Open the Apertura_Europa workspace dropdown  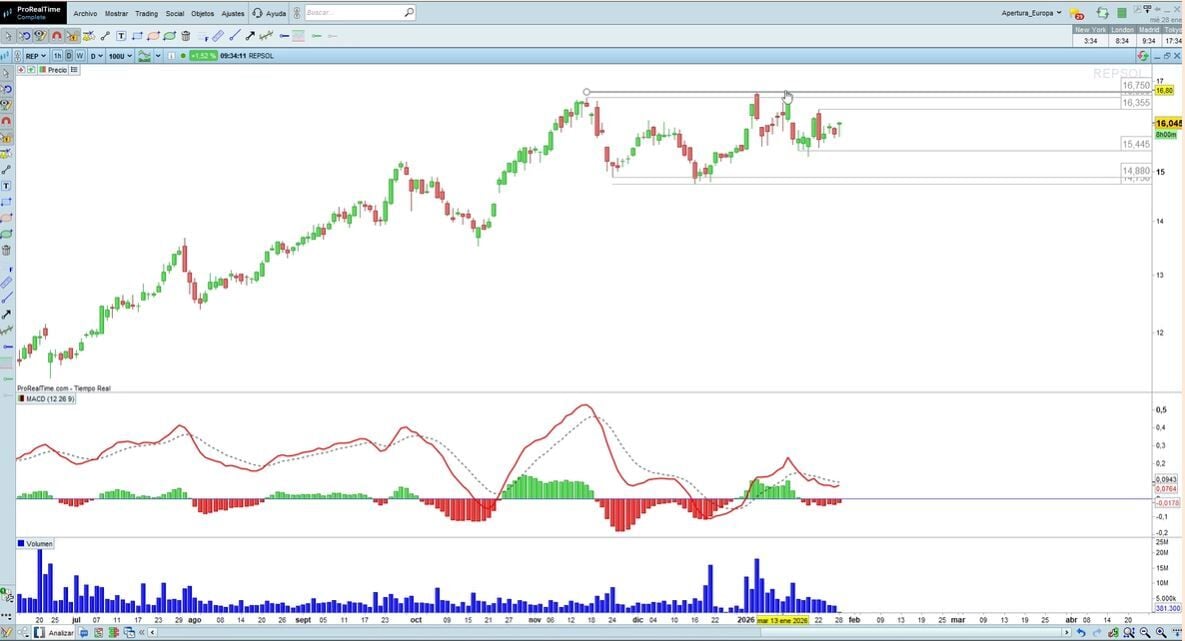point(1032,13)
